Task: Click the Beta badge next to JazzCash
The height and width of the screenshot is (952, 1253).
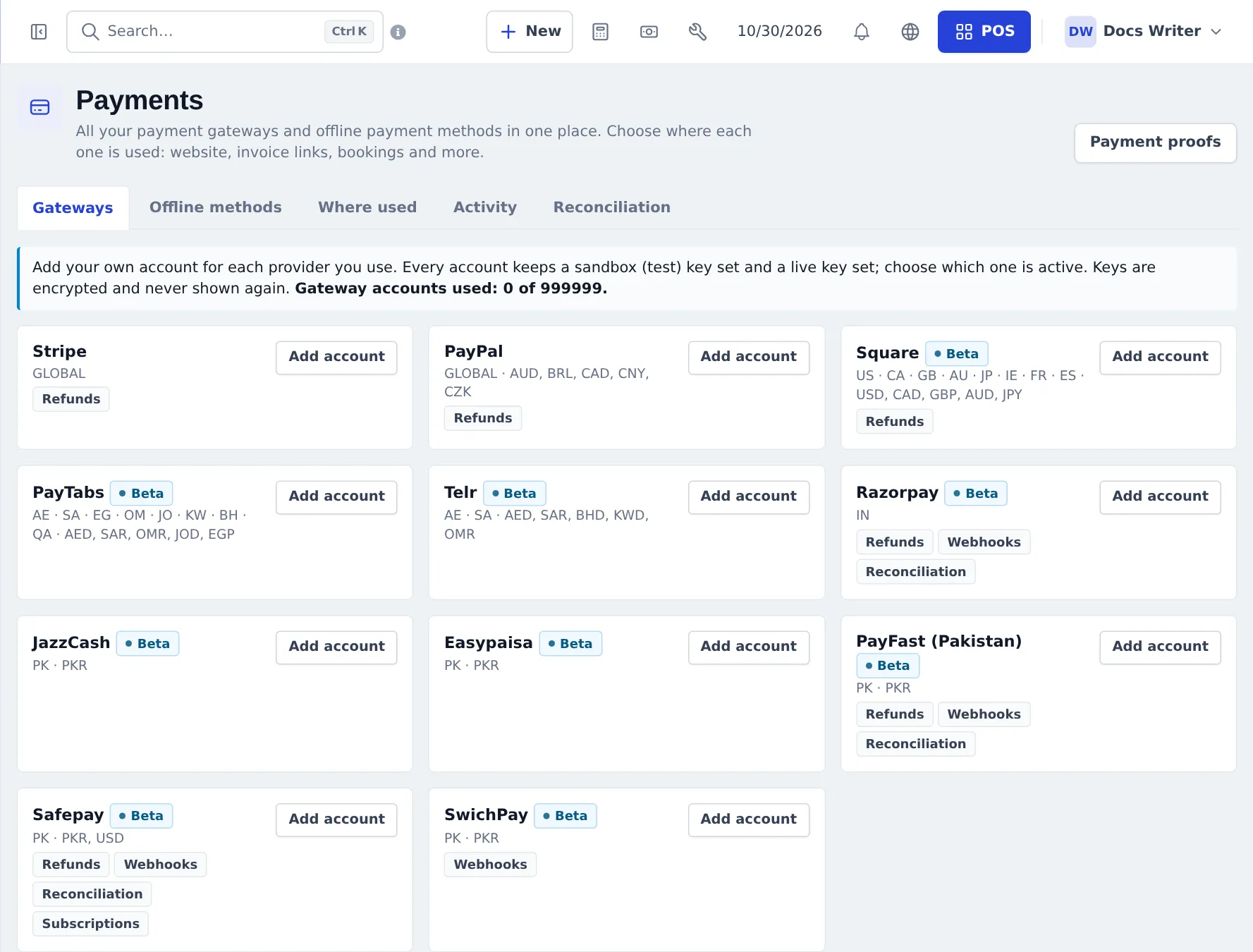Action: click(x=147, y=644)
